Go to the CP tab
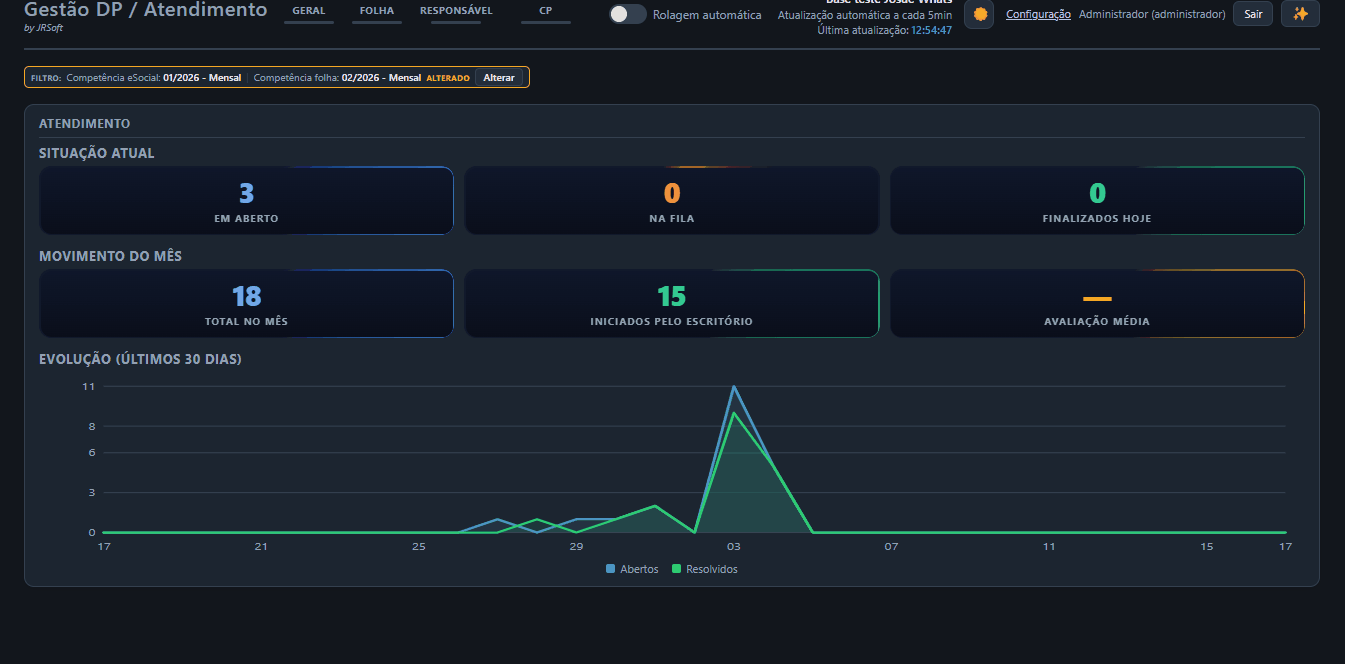Viewport: 1345px width, 664px height. (546, 12)
